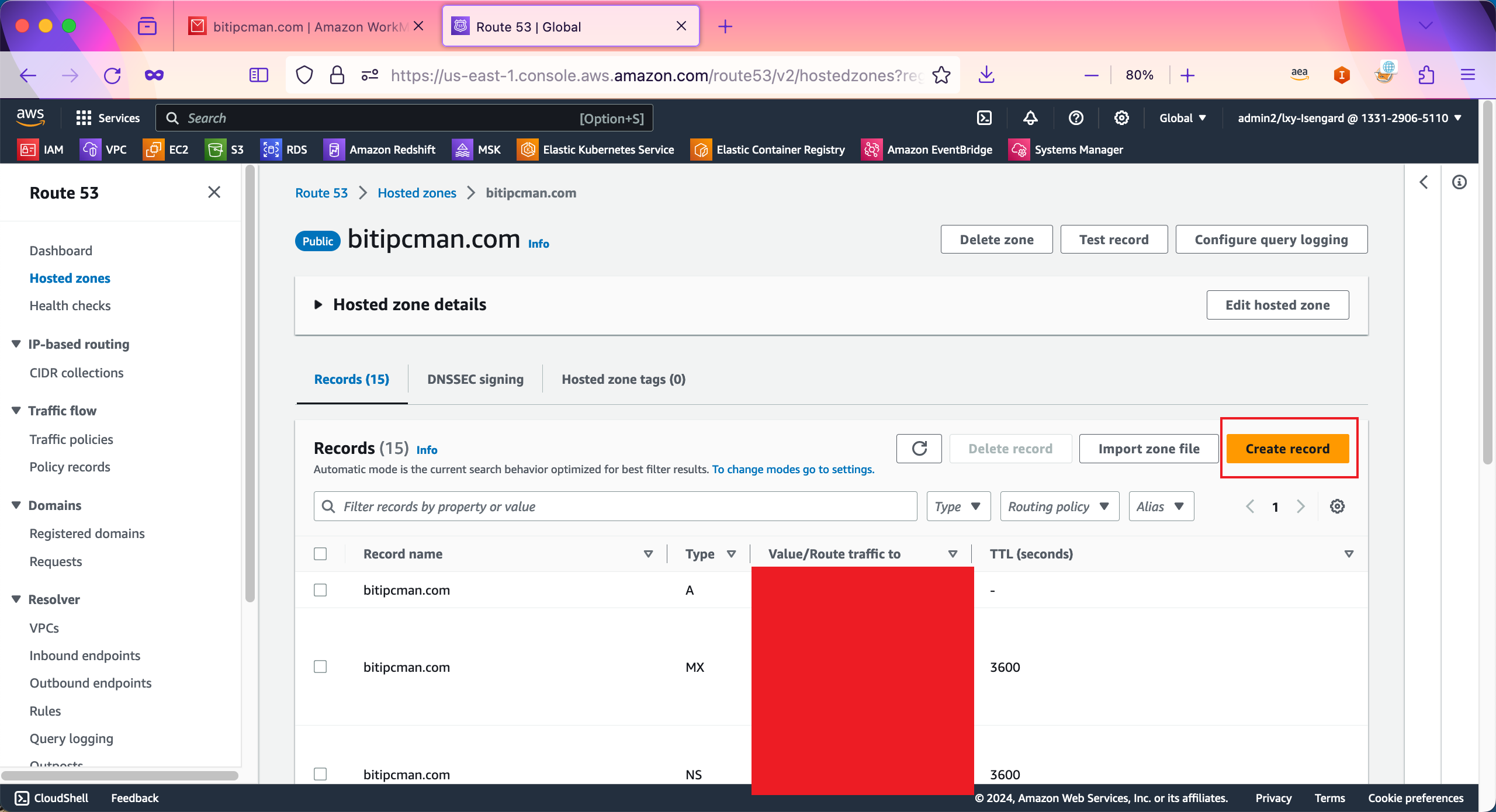The height and width of the screenshot is (812, 1496).
Task: Open Dashboard in sidebar
Action: [x=61, y=251]
